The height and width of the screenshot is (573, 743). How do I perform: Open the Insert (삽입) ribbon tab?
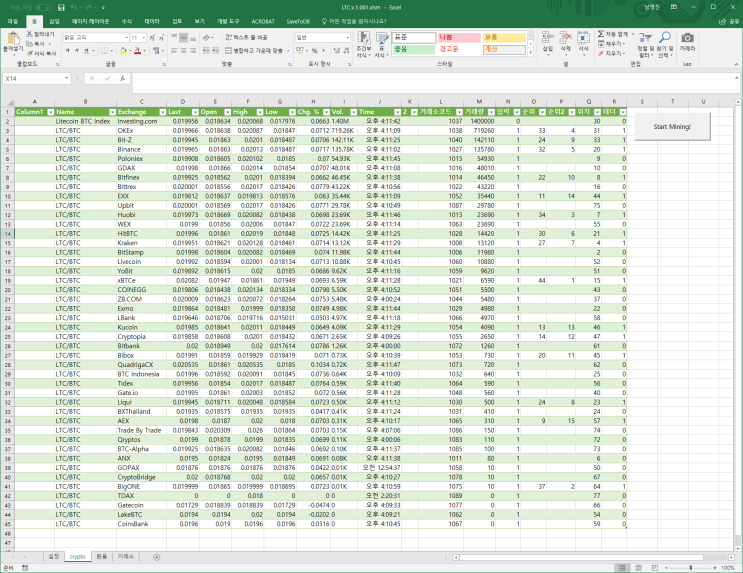(54, 21)
